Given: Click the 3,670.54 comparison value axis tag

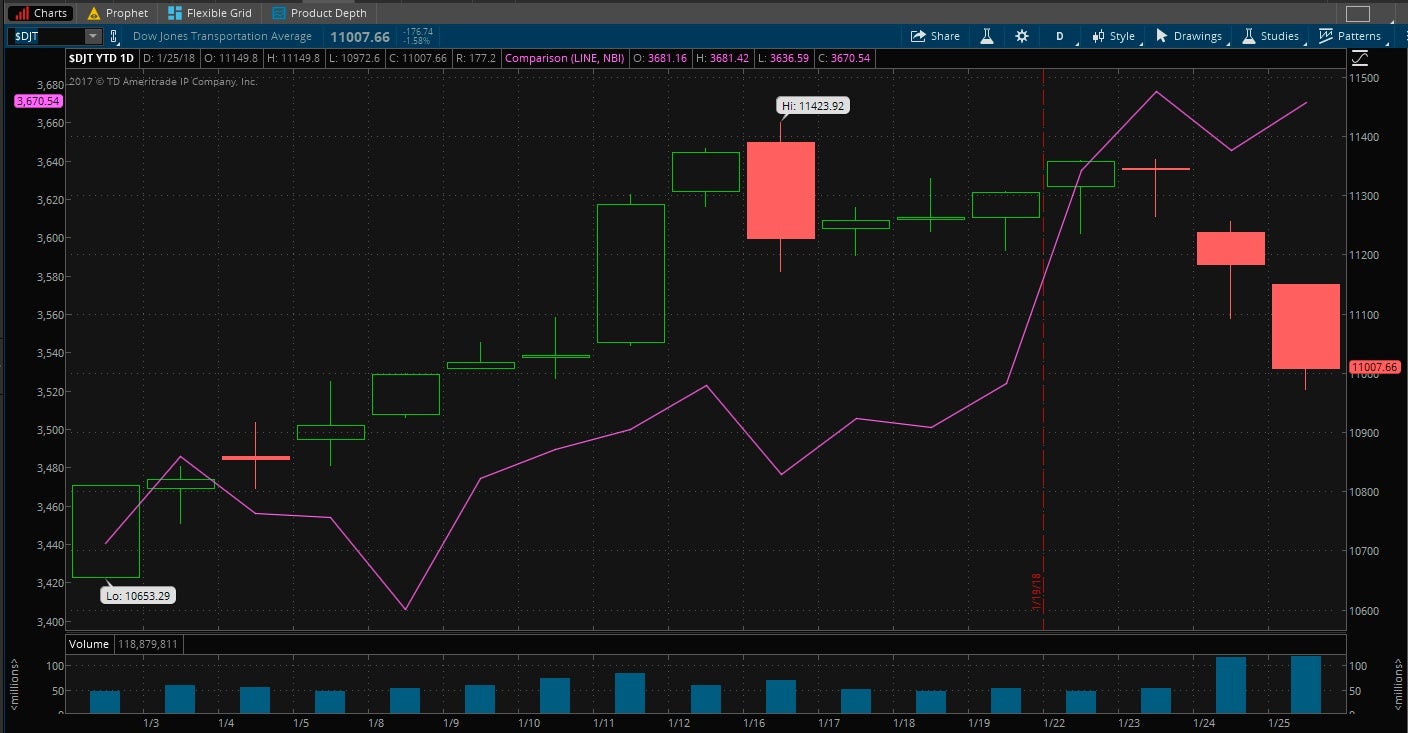Looking at the screenshot, I should coord(38,101).
